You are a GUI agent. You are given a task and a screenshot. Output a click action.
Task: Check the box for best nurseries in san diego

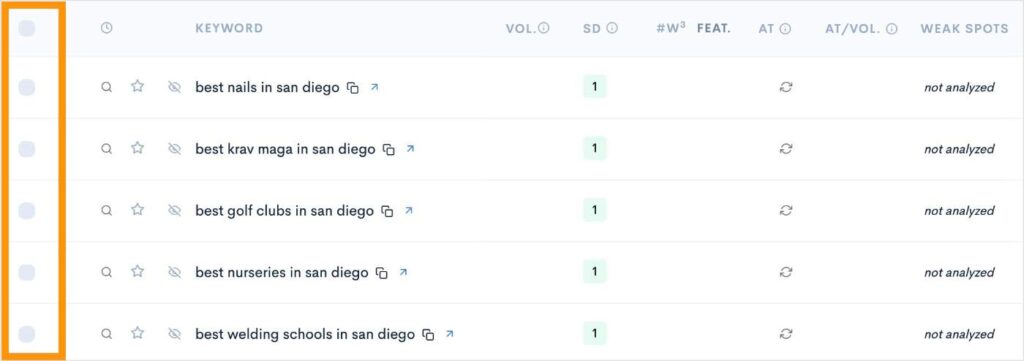pyautogui.click(x=27, y=272)
